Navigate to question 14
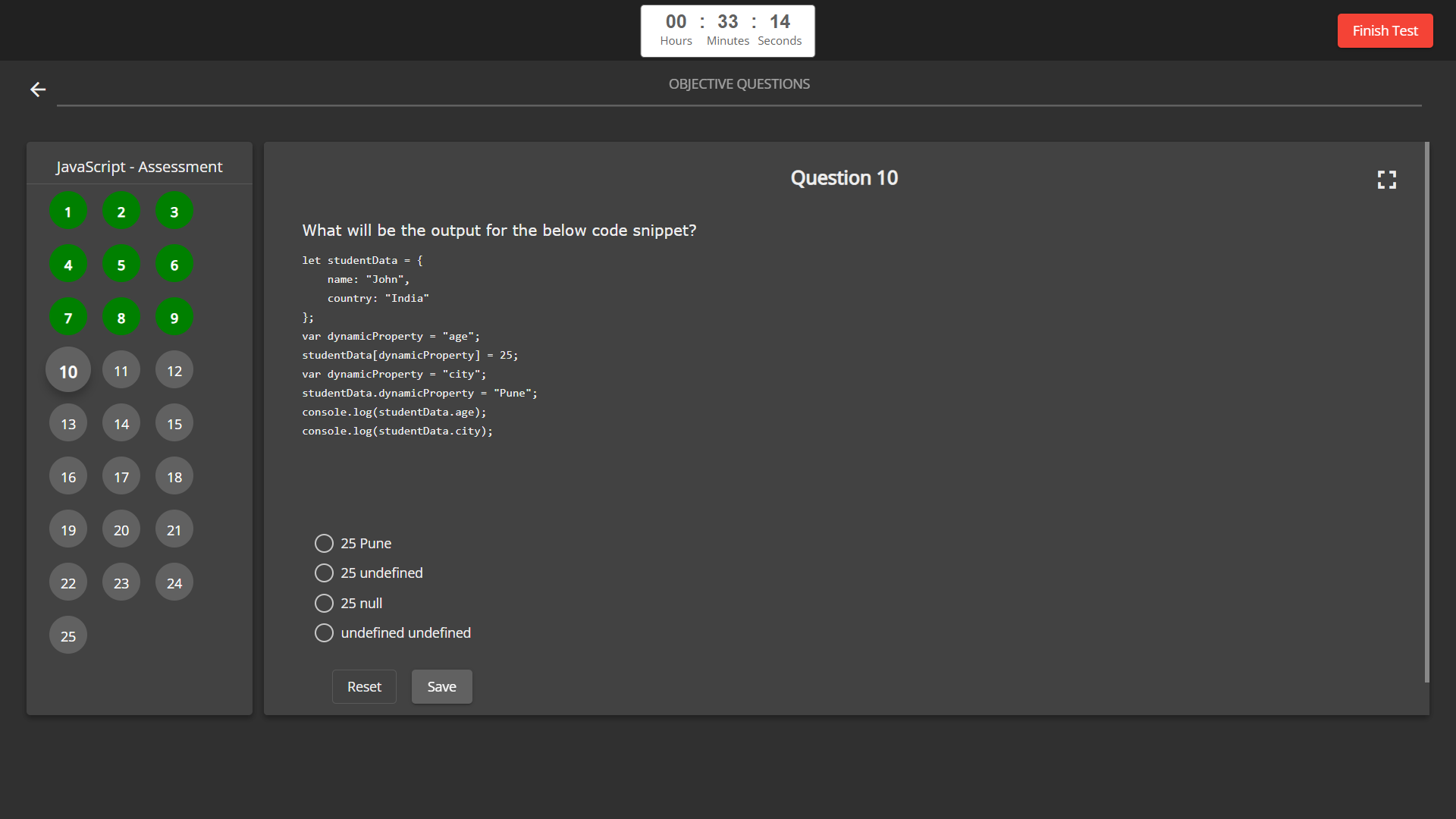 [x=121, y=424]
